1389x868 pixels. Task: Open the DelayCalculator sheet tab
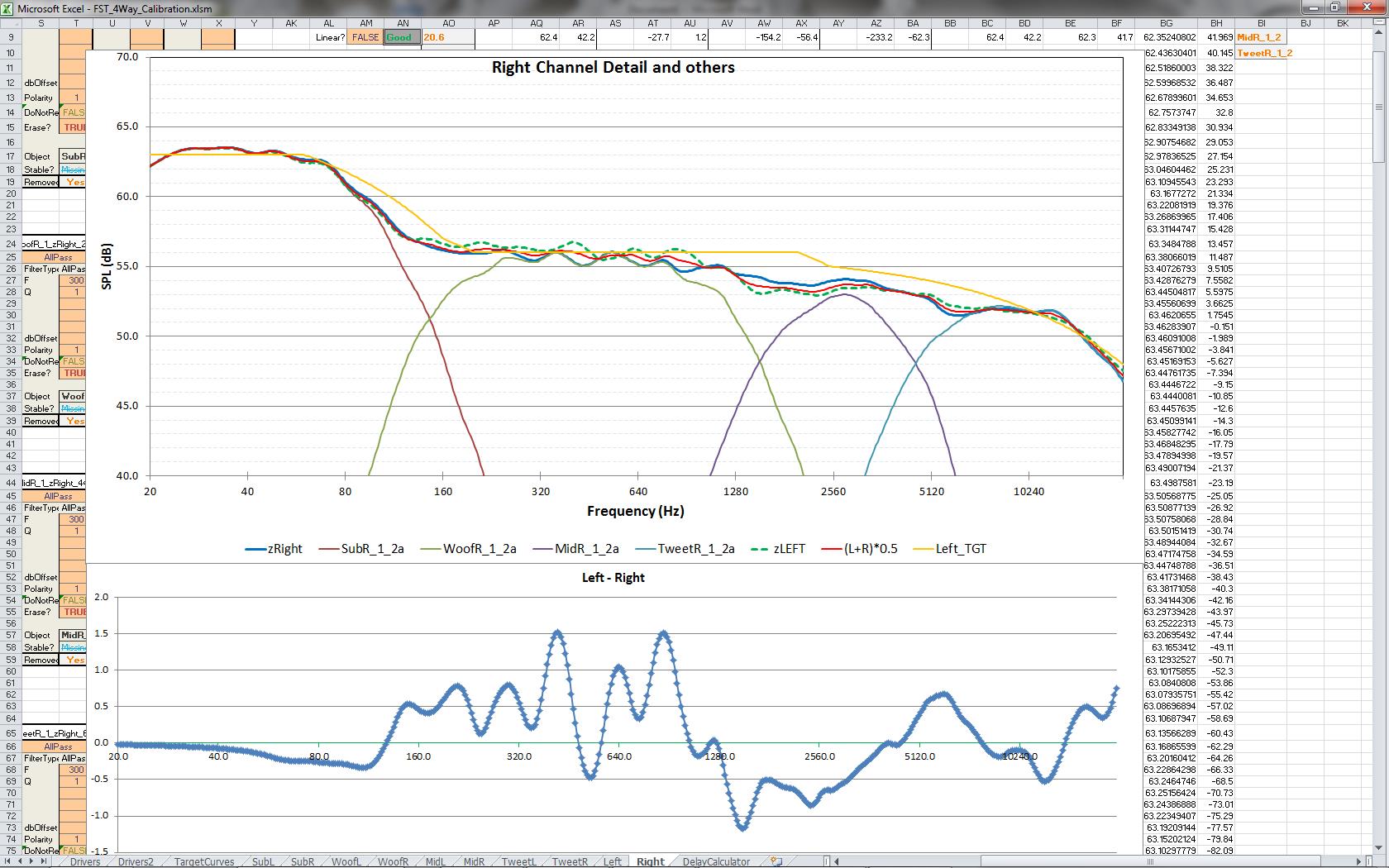[x=715, y=861]
